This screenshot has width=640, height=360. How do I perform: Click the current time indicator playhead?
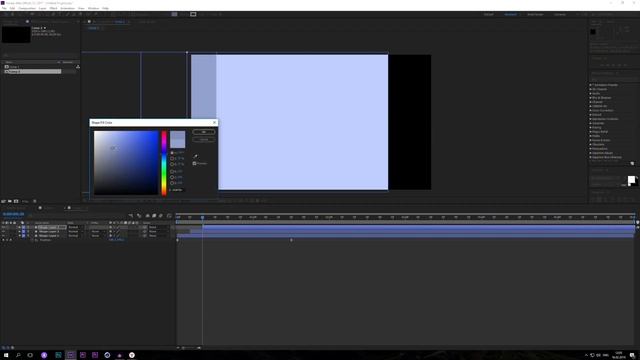(202, 217)
